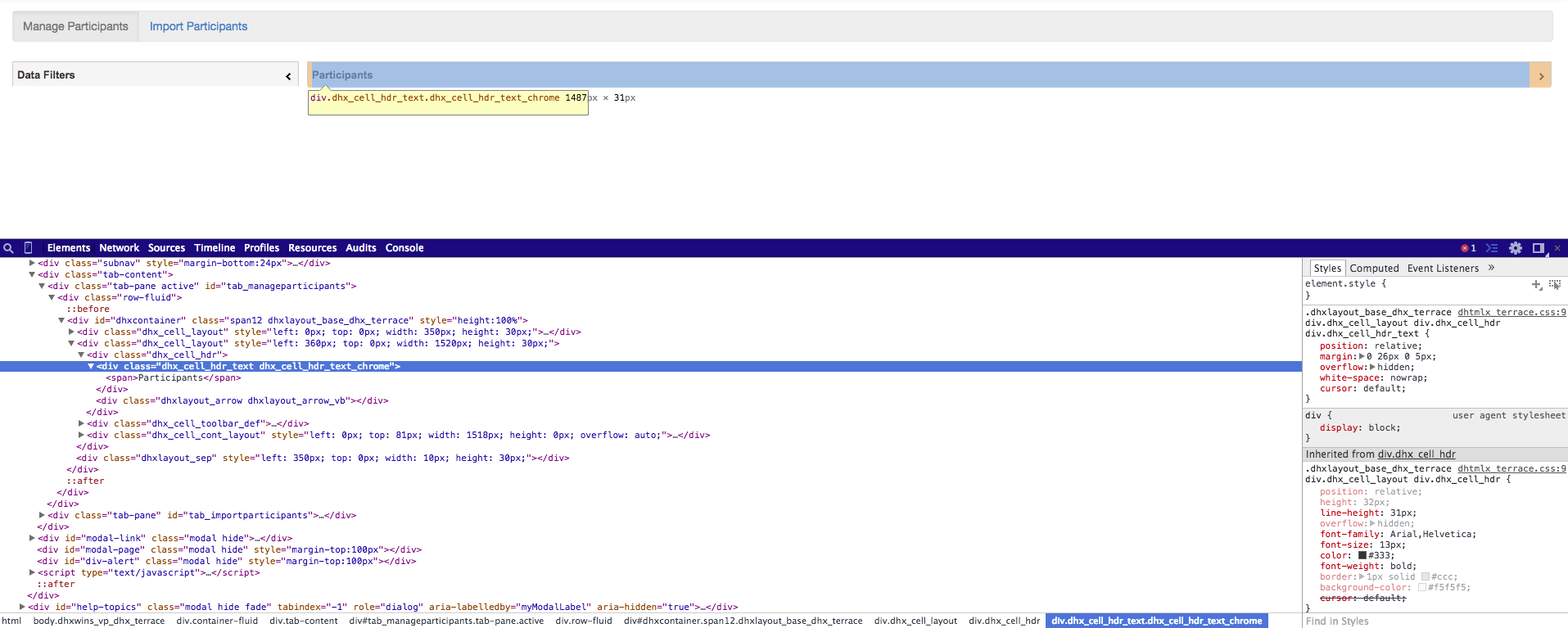The height and width of the screenshot is (628, 1568).
Task: Click the orange Participants panel arrow
Action: pyautogui.click(x=1541, y=76)
